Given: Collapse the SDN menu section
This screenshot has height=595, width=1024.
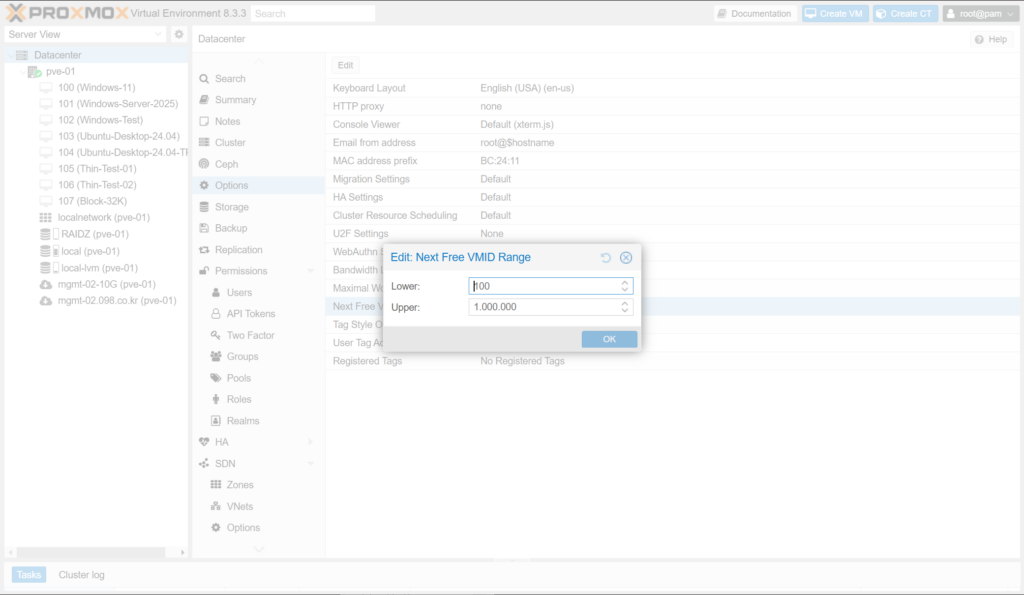Looking at the screenshot, I should (x=310, y=464).
